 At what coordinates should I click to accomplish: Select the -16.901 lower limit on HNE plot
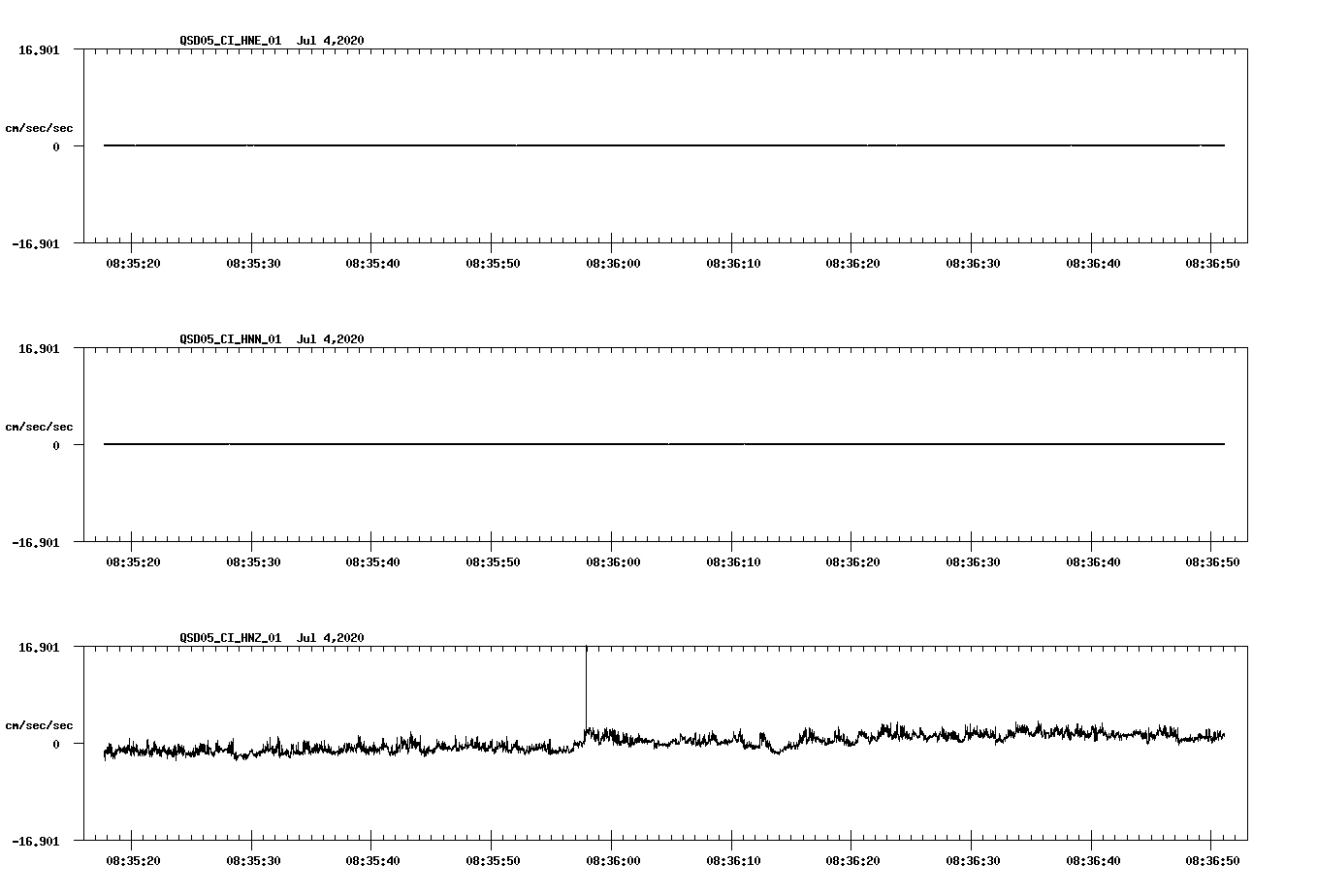36,244
